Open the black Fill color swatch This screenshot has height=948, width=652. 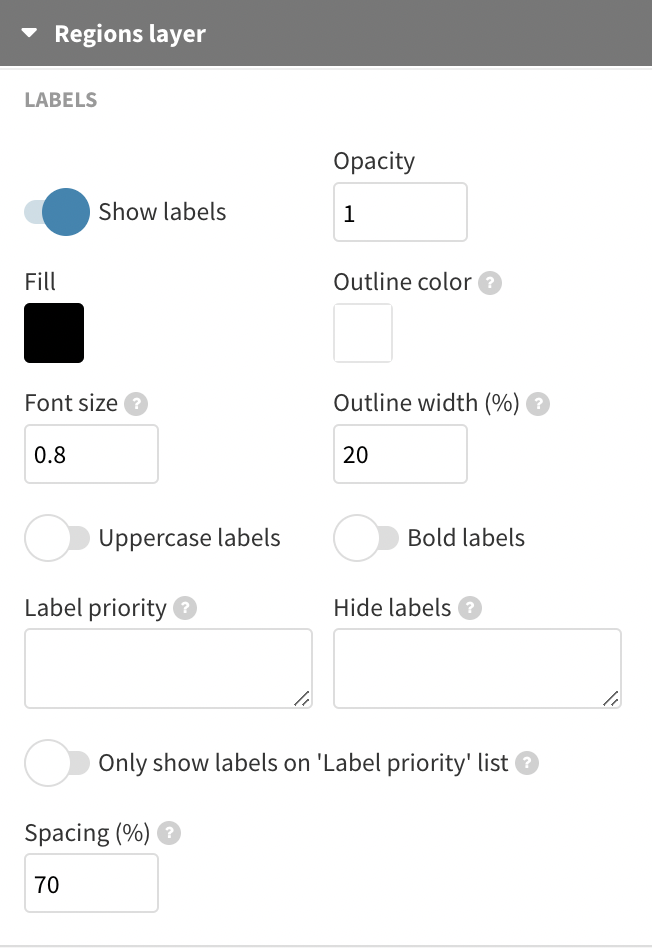point(54,333)
